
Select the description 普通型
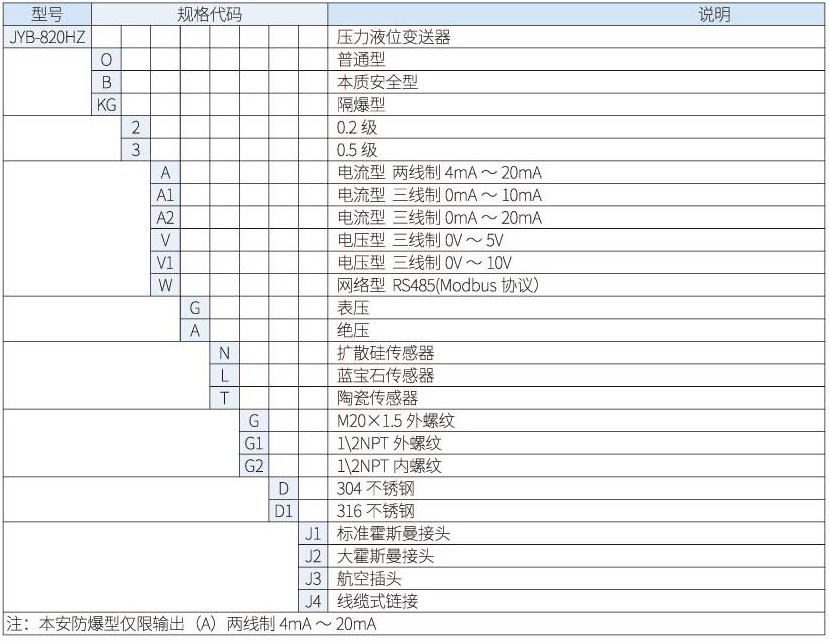pyautogui.click(x=361, y=60)
